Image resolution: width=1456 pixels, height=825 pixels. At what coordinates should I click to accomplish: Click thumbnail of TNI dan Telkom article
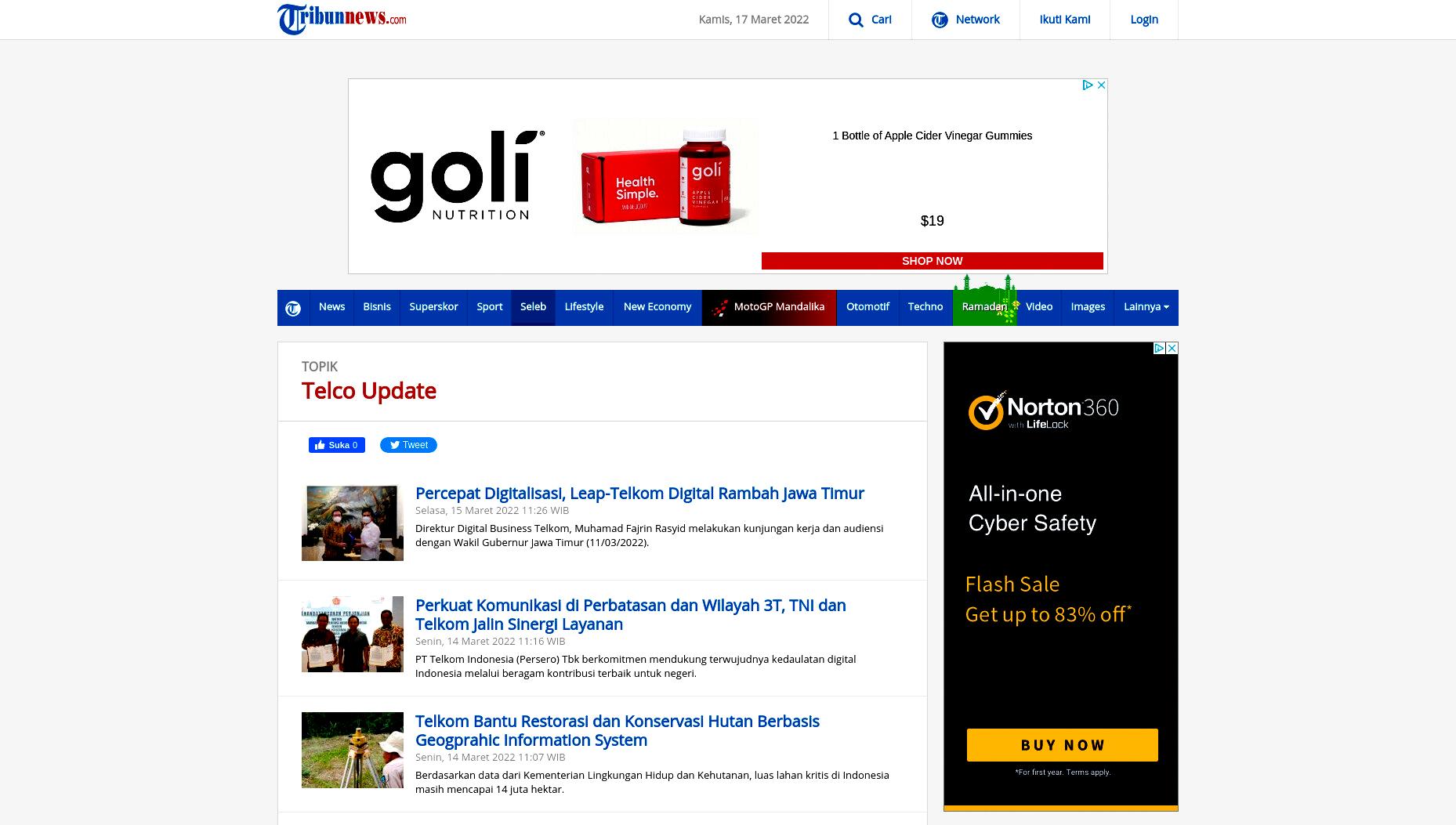point(353,635)
